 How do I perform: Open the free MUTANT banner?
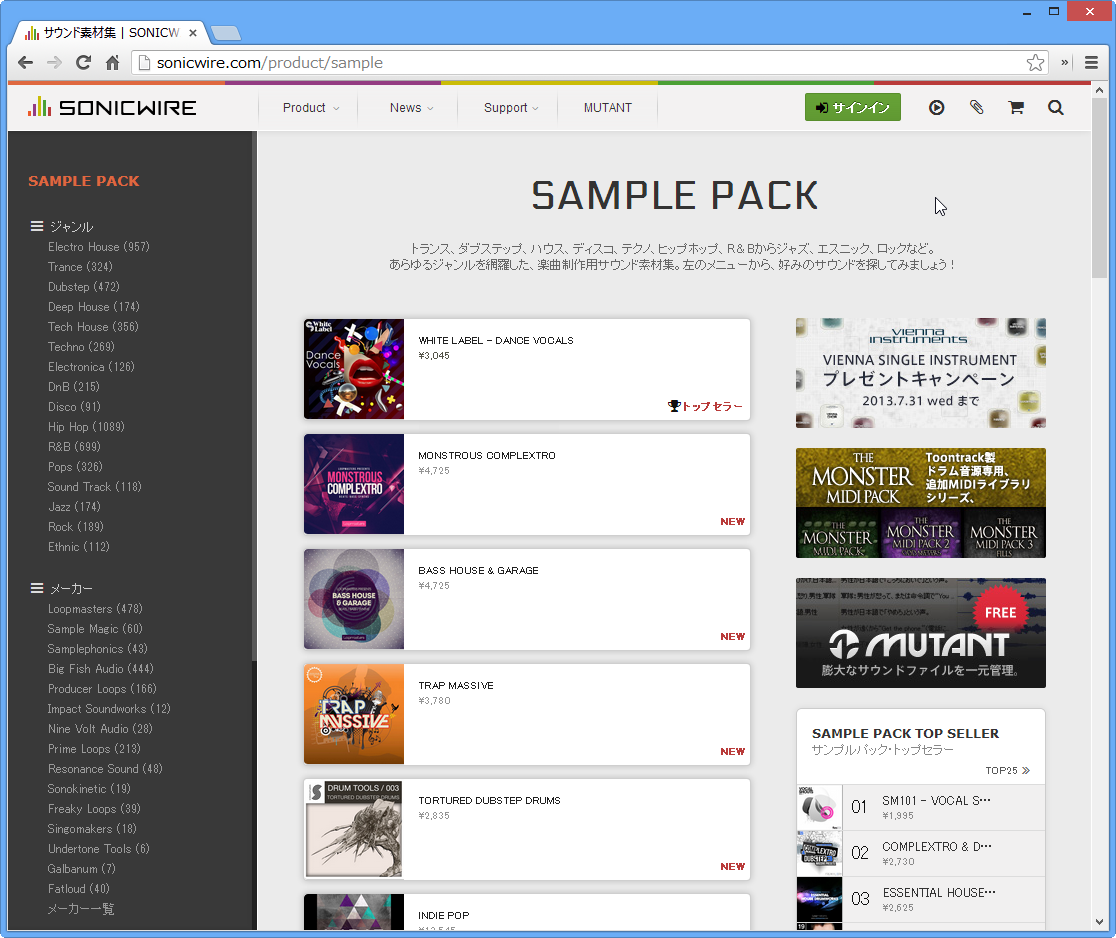921,633
